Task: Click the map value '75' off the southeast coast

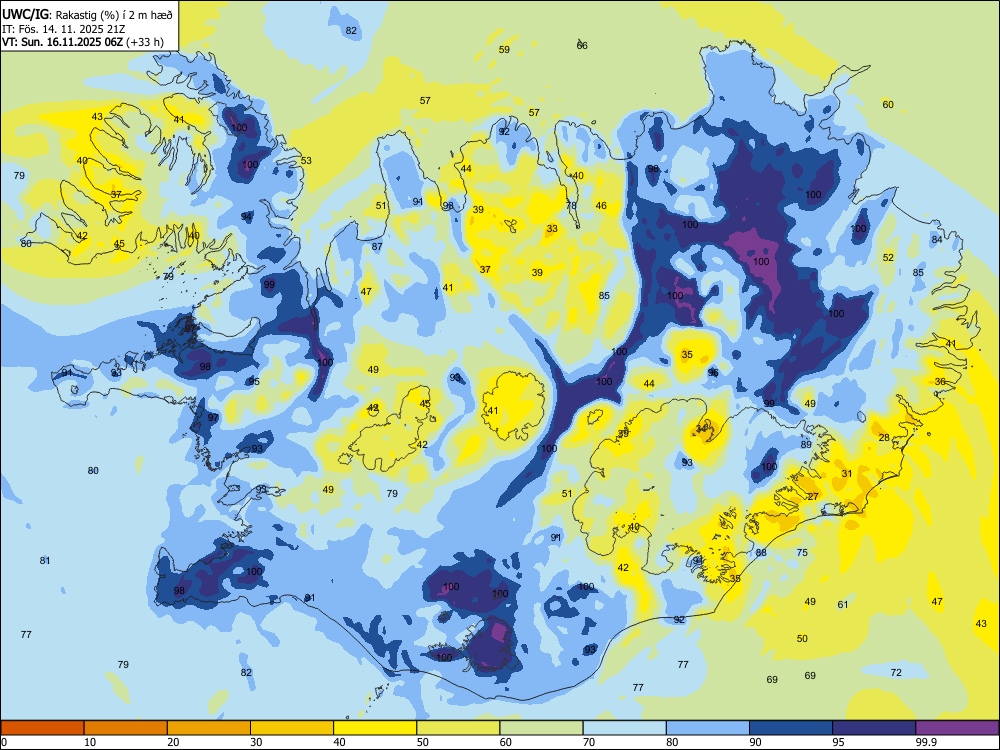Action: pyautogui.click(x=802, y=552)
